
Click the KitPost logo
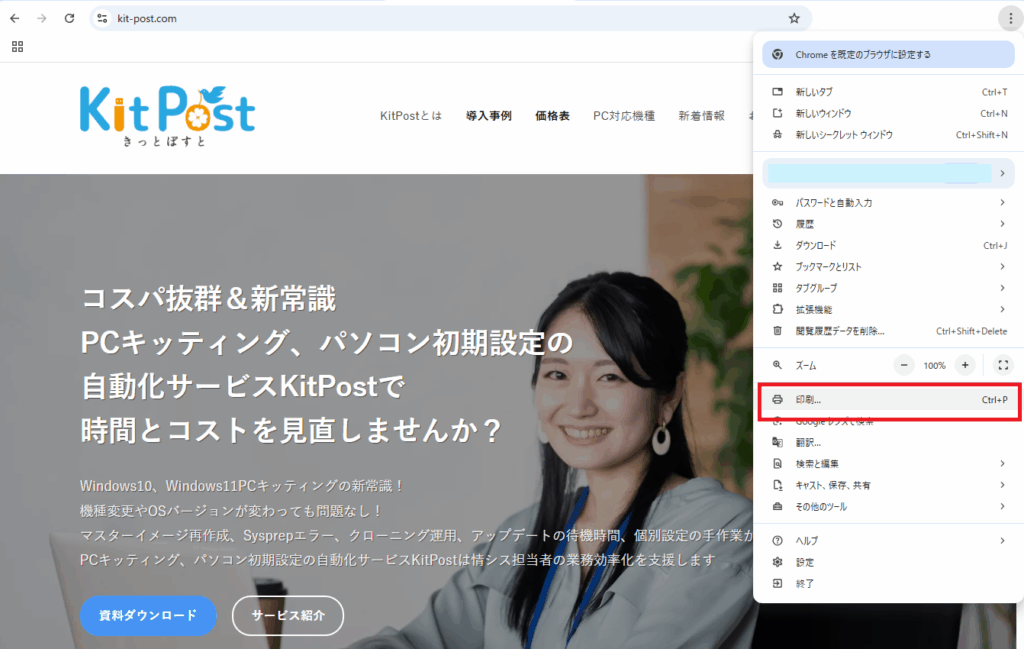[167, 116]
